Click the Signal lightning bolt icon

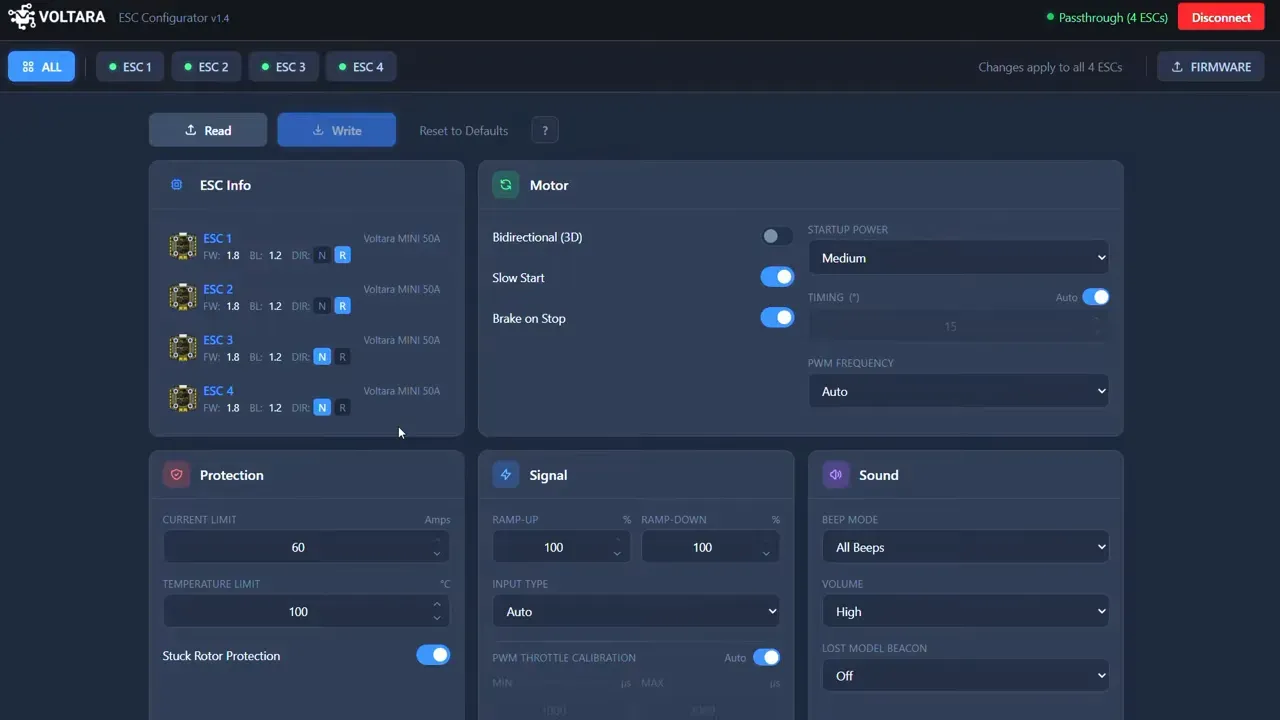click(506, 475)
